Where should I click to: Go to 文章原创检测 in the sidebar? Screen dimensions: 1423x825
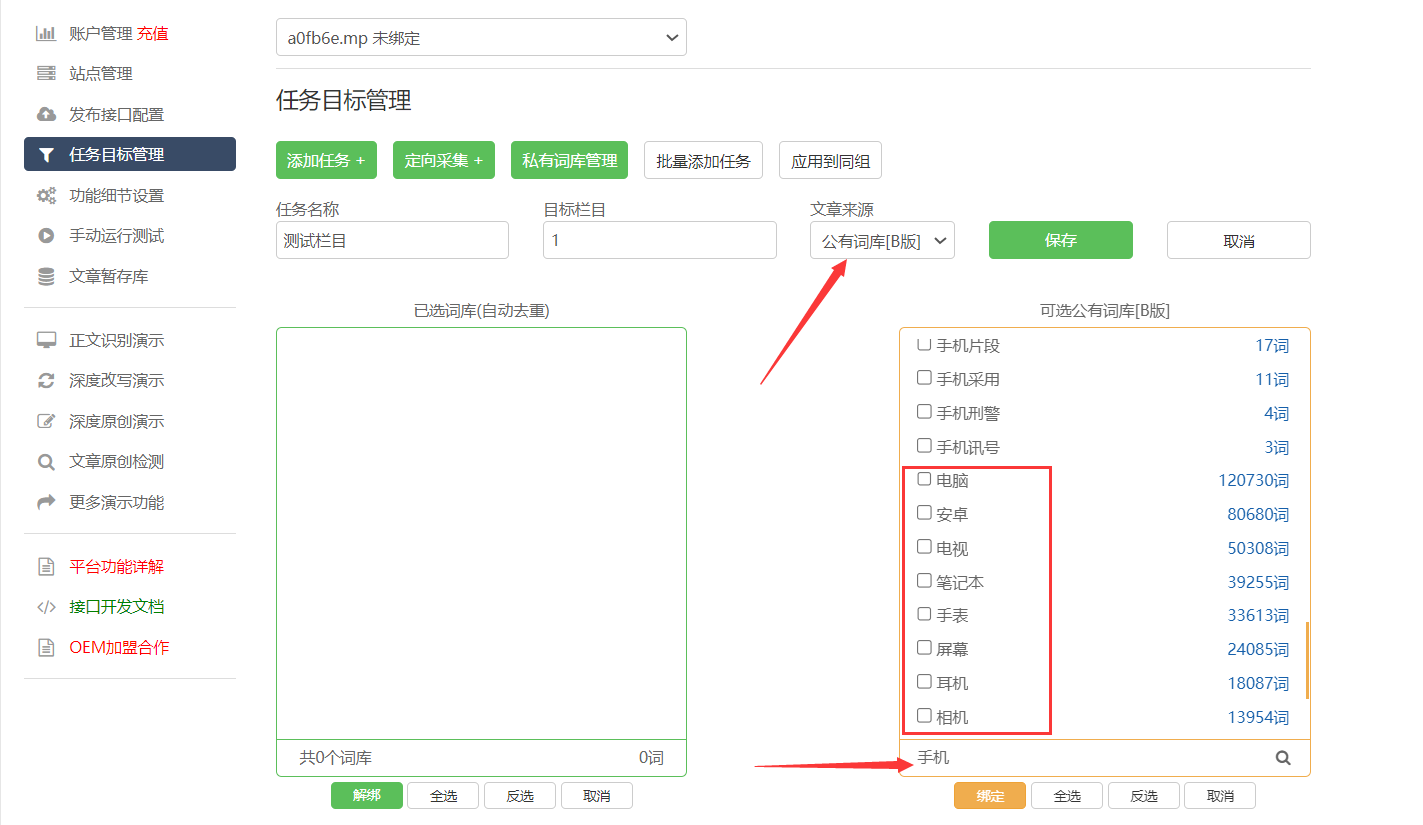click(x=116, y=462)
